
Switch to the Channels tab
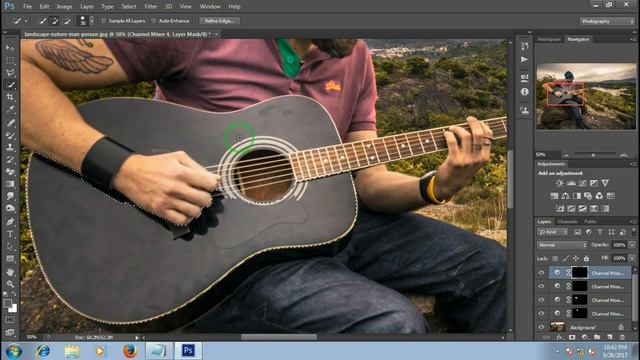click(567, 222)
